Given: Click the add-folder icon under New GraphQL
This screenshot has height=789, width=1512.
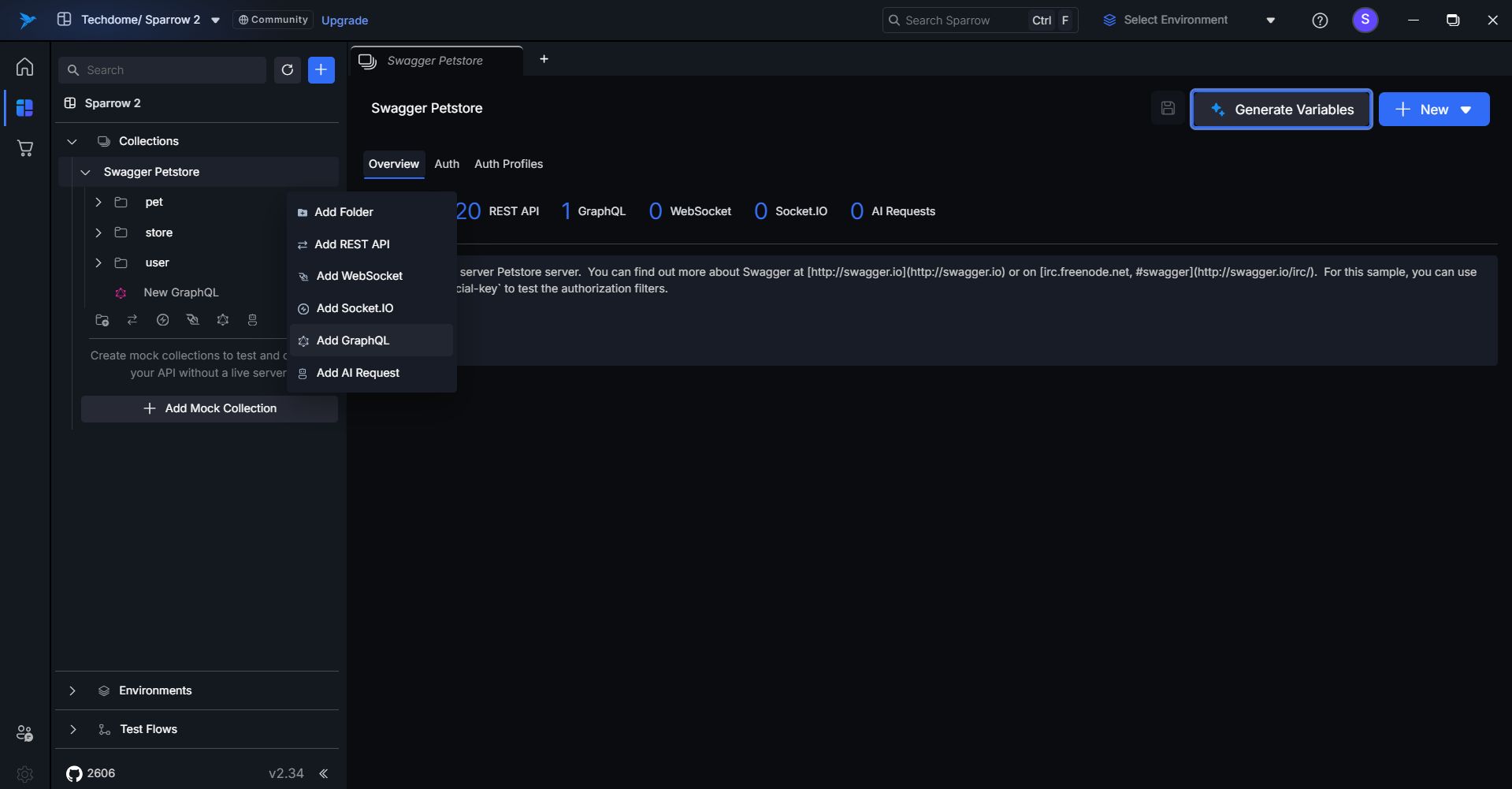Looking at the screenshot, I should [x=102, y=320].
